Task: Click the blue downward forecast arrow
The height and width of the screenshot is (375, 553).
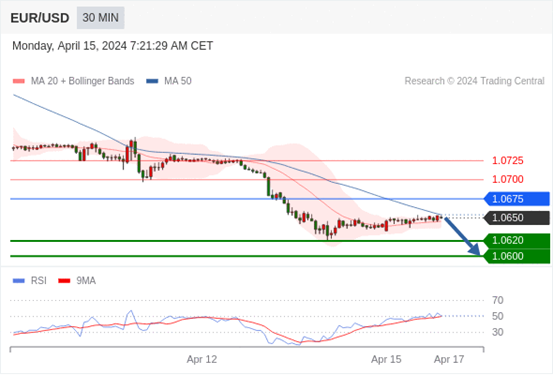Action: point(462,236)
